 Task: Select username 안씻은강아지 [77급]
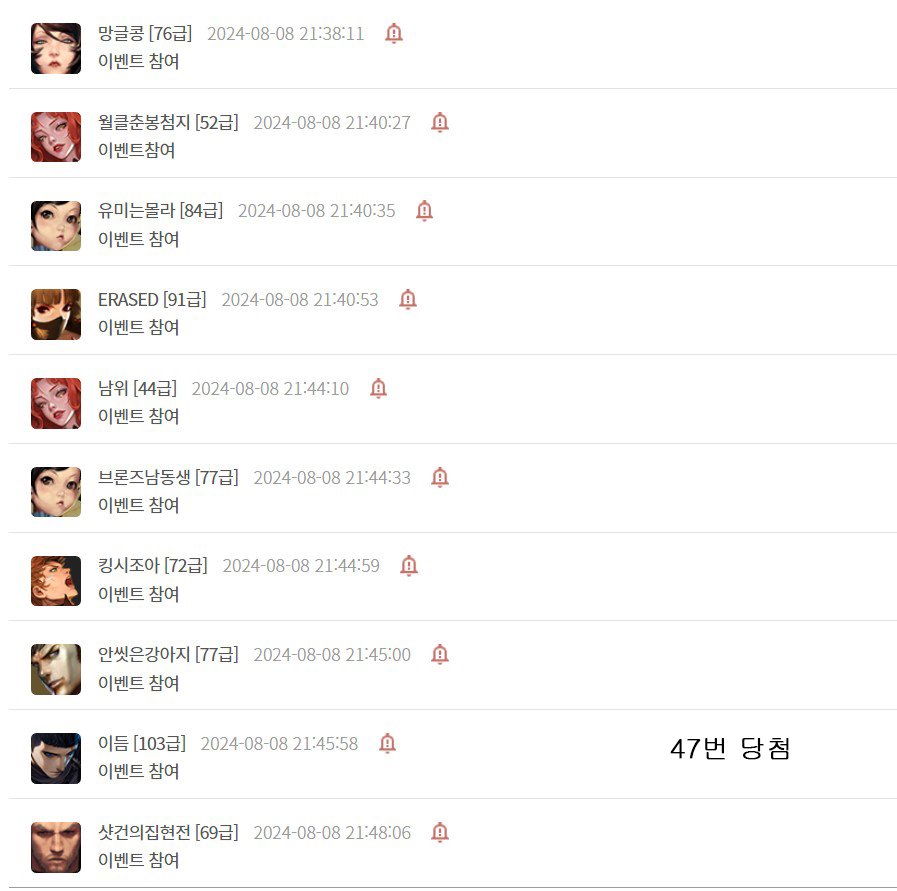[x=168, y=655]
